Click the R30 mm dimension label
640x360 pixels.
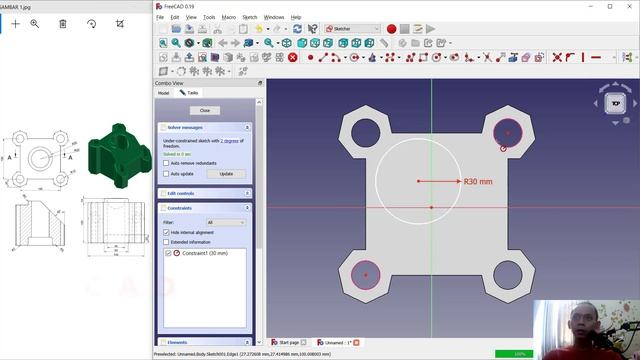click(x=478, y=182)
